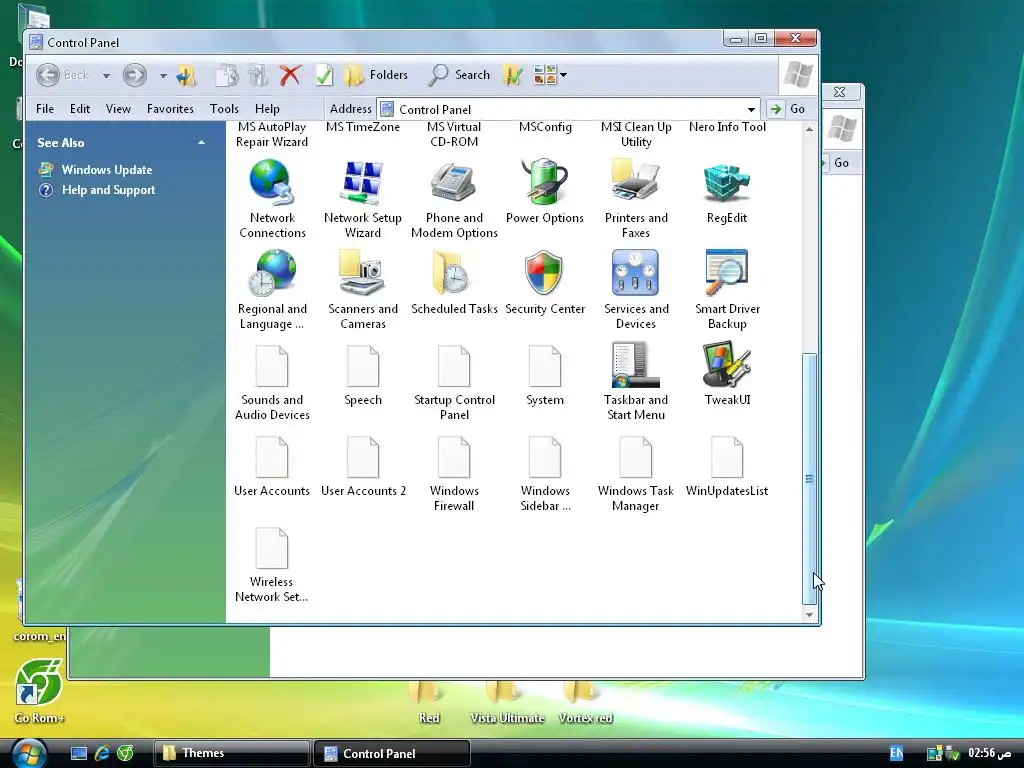
Task: Open the Speech applet
Action: click(363, 375)
